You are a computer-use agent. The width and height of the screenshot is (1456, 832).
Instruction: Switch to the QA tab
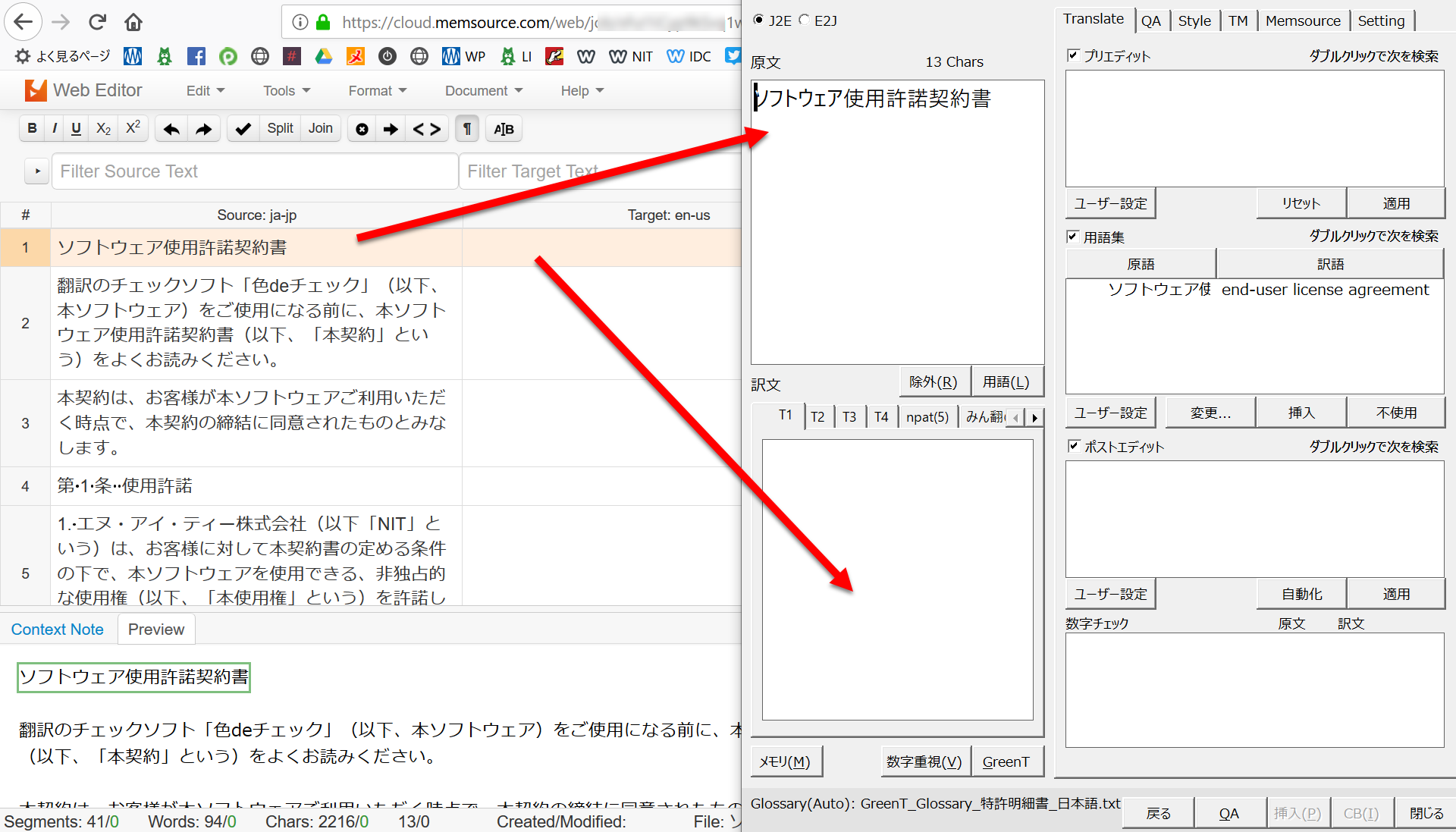(x=1150, y=20)
